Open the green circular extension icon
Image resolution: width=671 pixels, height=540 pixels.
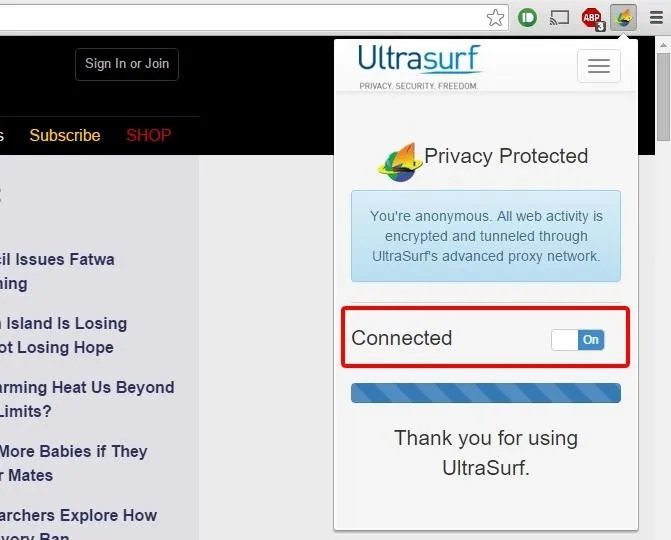527,18
